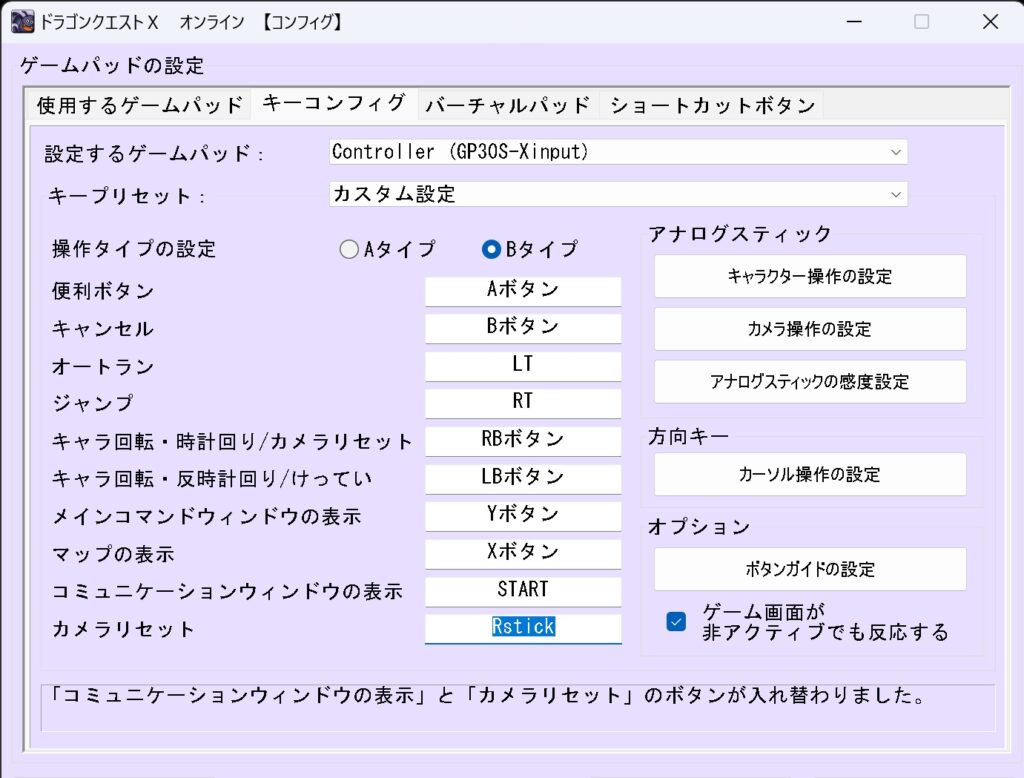Switch to the バーチャルパッド tab
The width and height of the screenshot is (1024, 778).
[x=507, y=105]
